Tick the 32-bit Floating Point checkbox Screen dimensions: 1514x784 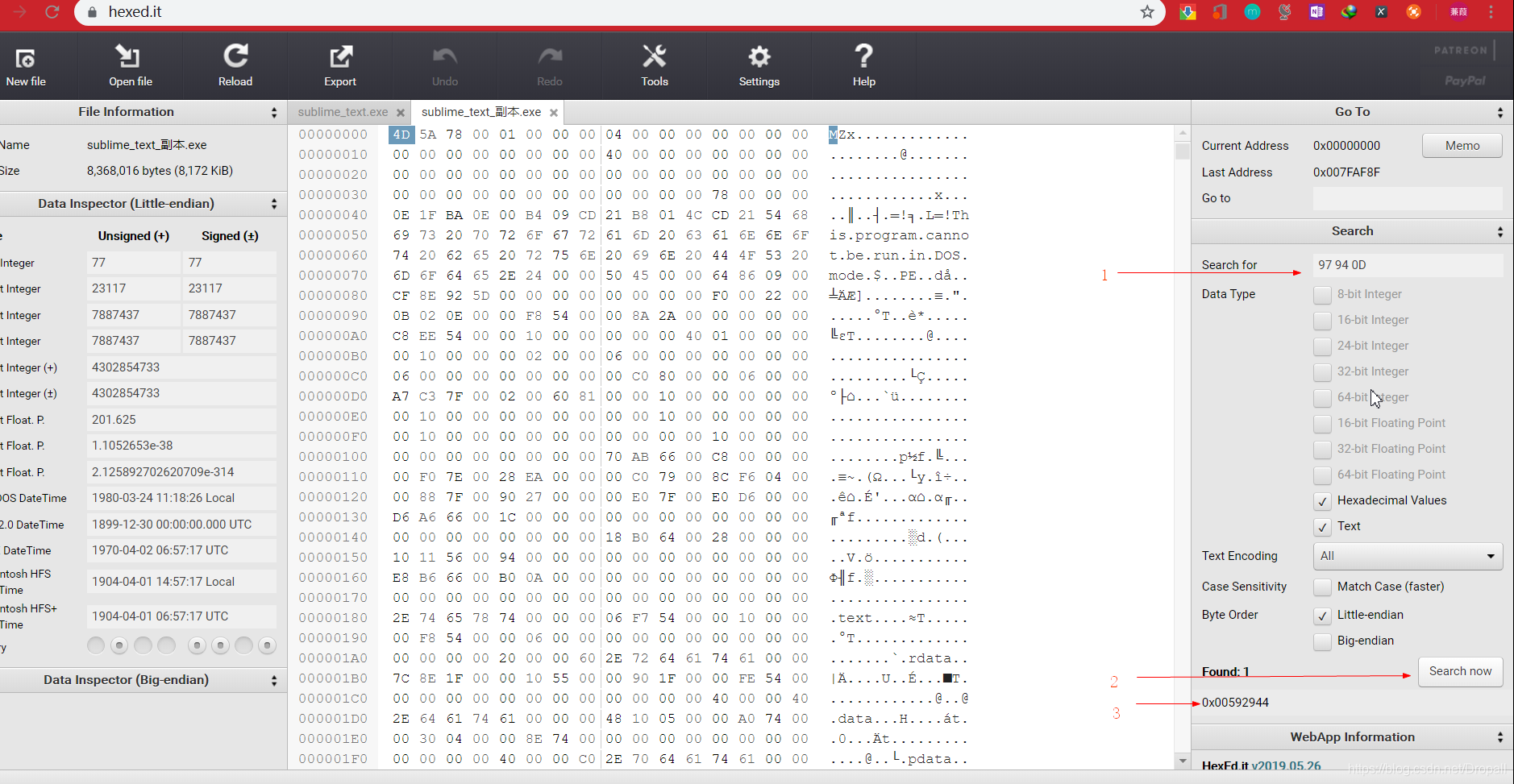pos(1322,450)
